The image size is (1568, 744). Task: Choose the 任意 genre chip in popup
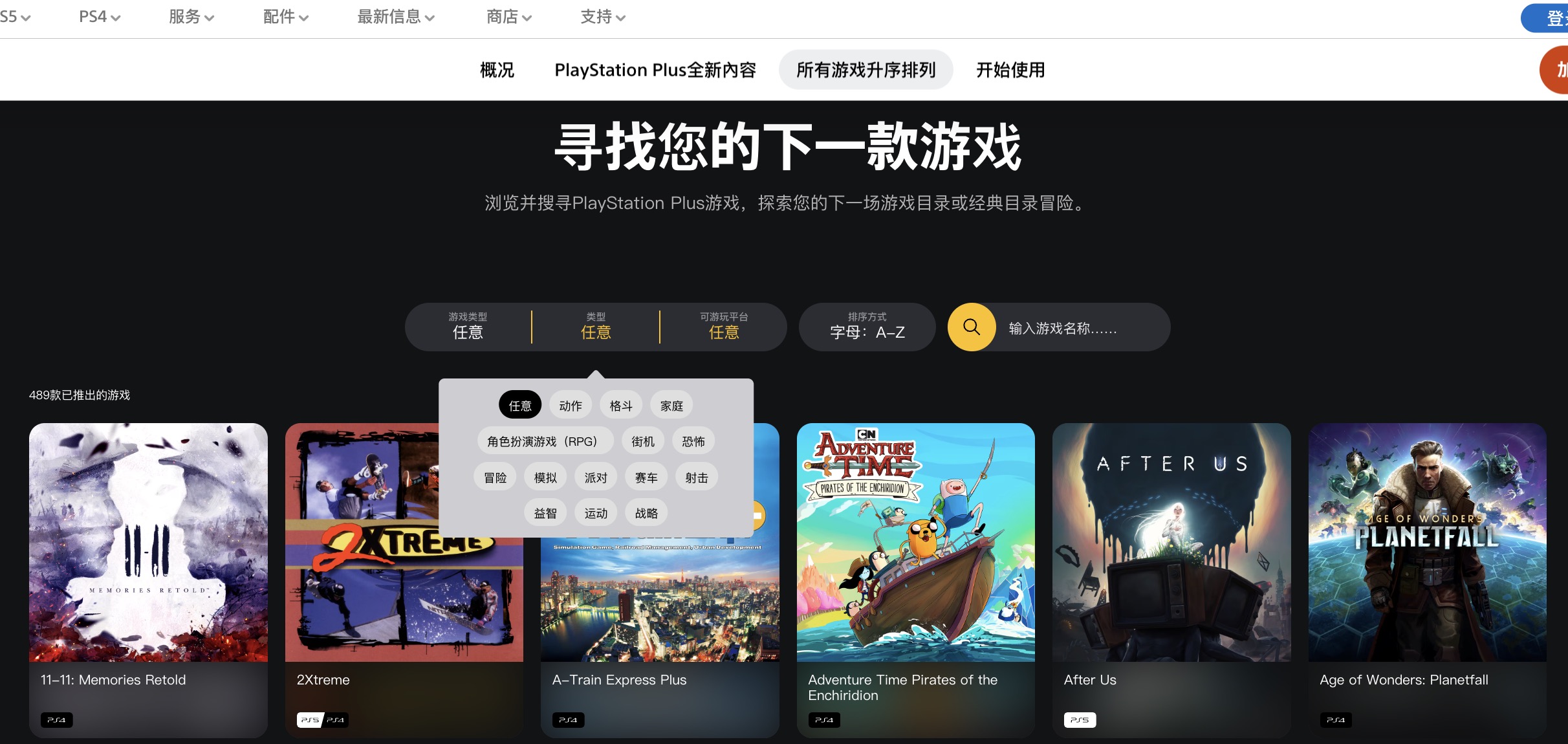pyautogui.click(x=520, y=406)
